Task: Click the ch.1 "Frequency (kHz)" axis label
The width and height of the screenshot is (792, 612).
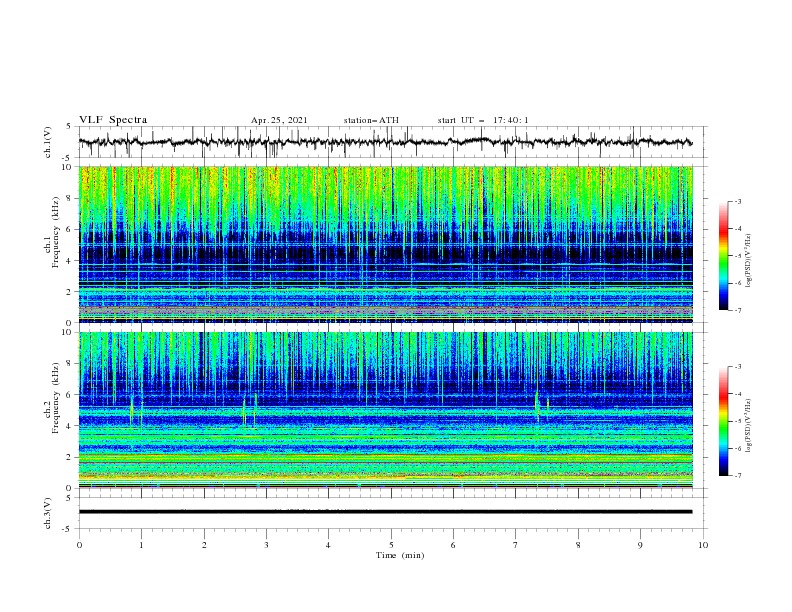Action: pos(56,233)
